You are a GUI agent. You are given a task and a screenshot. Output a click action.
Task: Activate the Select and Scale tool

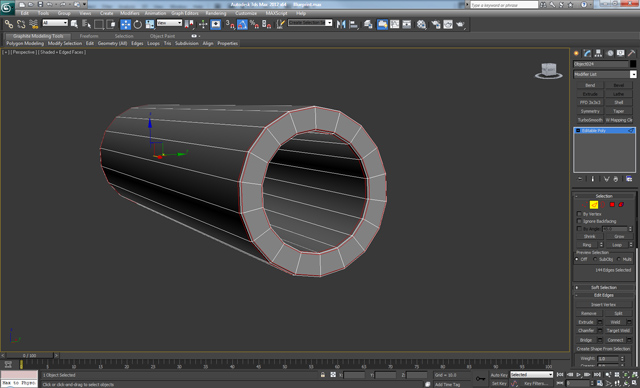pyautogui.click(x=150, y=24)
